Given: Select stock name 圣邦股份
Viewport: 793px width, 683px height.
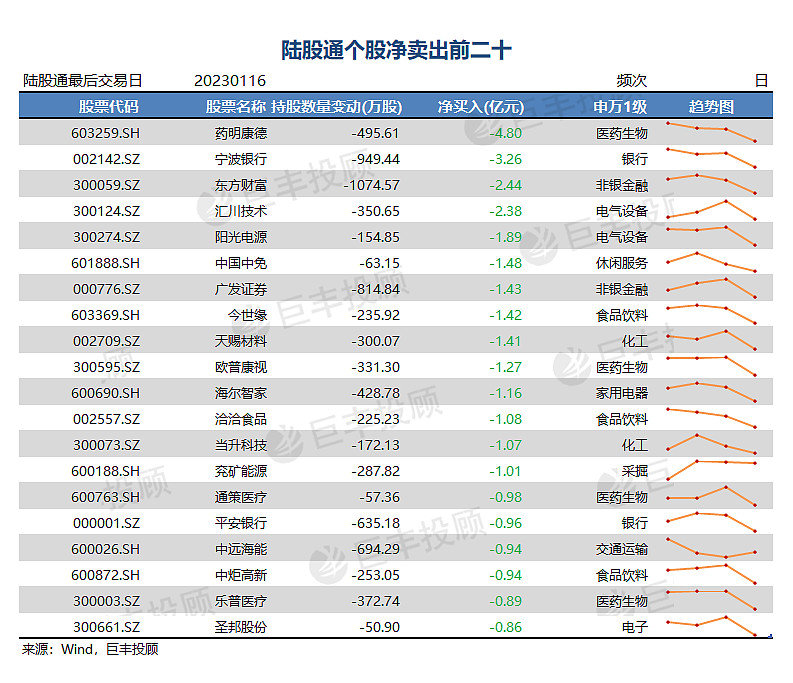Looking at the screenshot, I should 241,627.
